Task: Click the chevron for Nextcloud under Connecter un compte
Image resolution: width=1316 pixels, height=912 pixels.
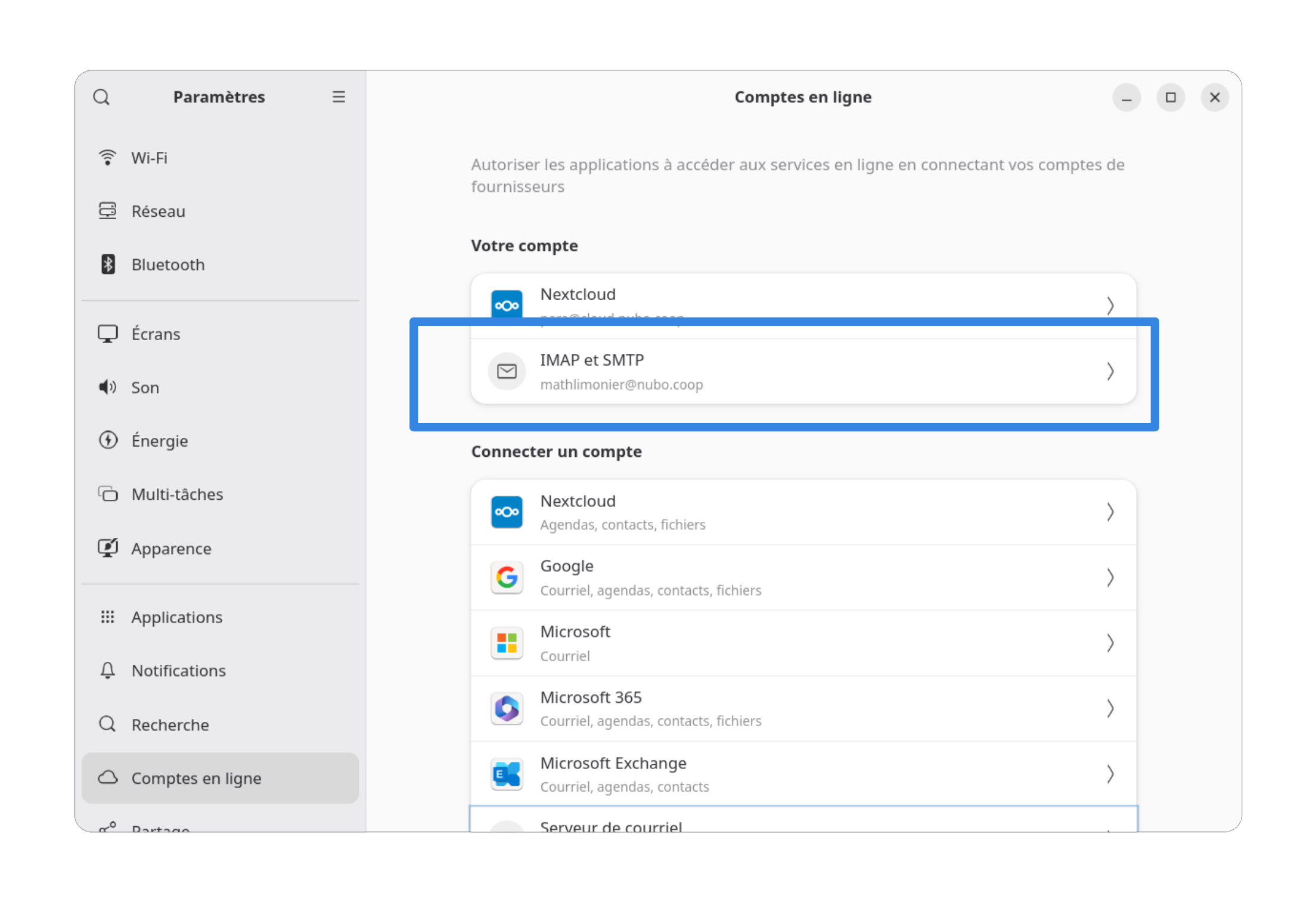Action: coord(1110,512)
